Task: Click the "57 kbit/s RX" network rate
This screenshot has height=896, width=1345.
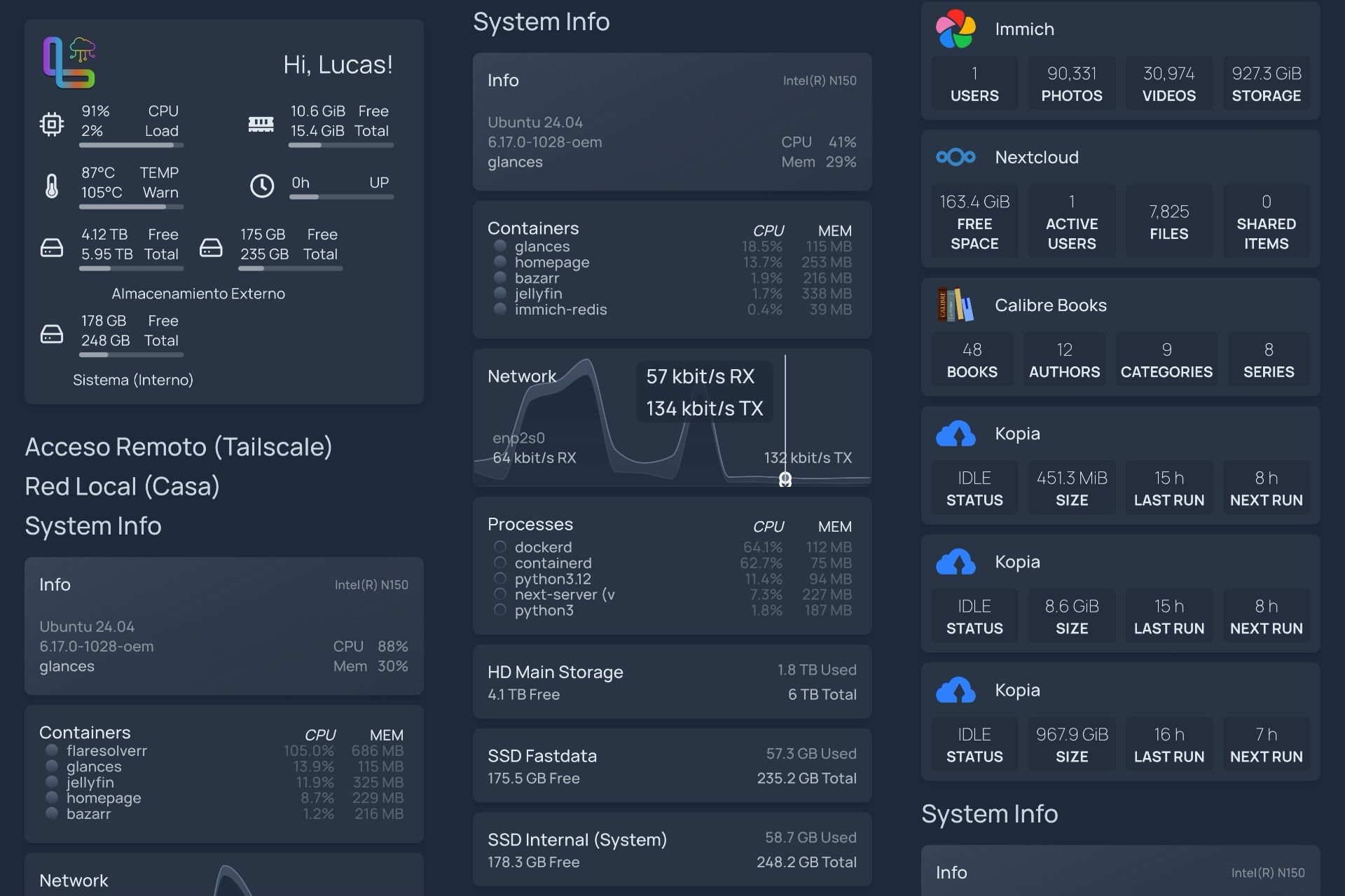Action: [x=701, y=376]
